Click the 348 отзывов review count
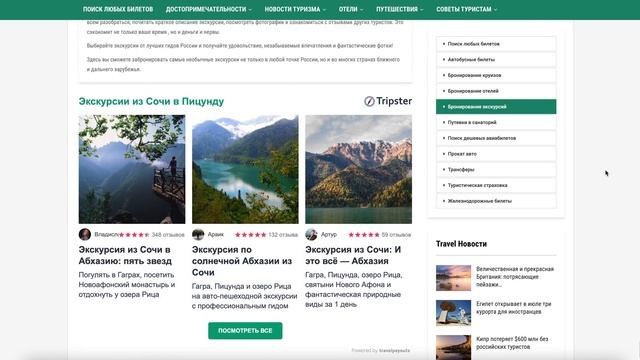The image size is (640, 360). tap(168, 235)
